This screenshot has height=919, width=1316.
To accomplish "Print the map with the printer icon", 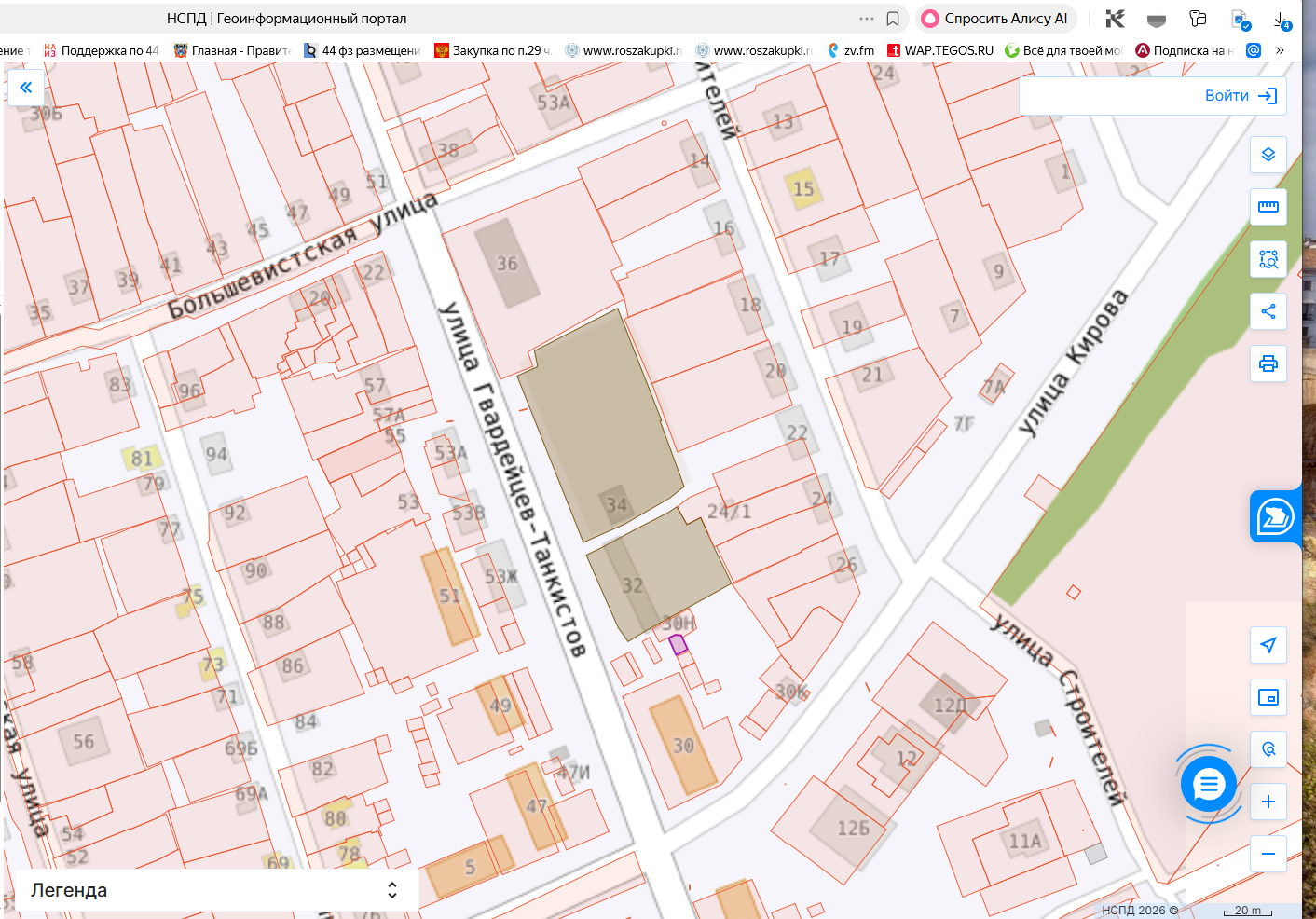I will [1268, 363].
